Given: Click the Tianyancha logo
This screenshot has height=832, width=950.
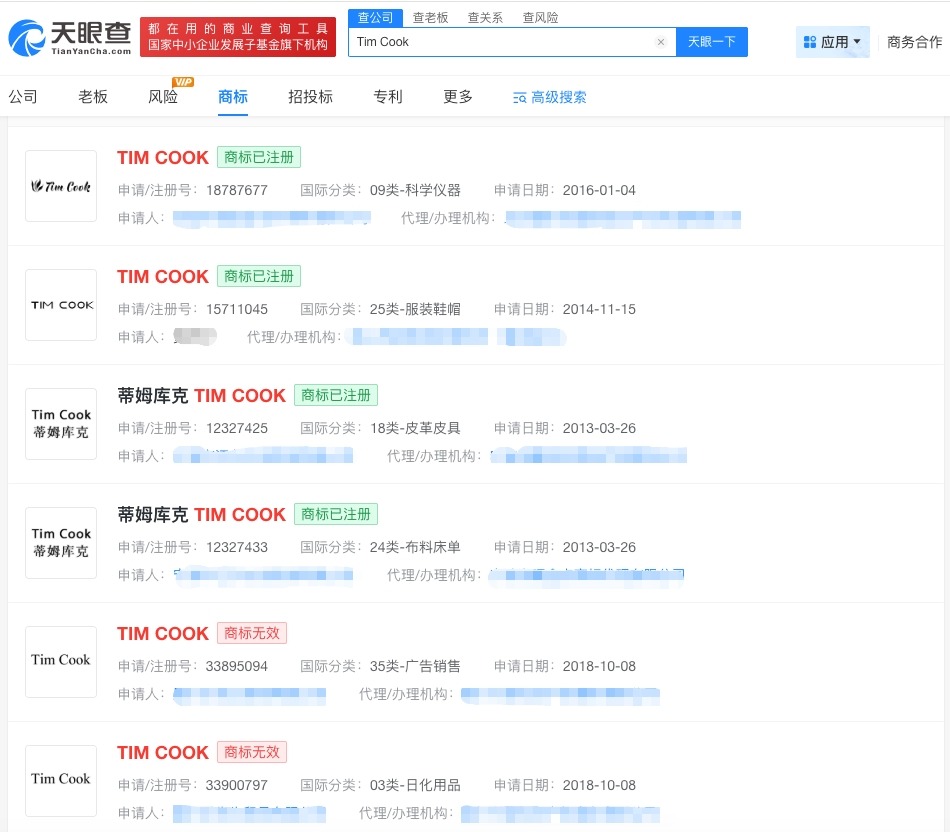Looking at the screenshot, I should point(70,38).
